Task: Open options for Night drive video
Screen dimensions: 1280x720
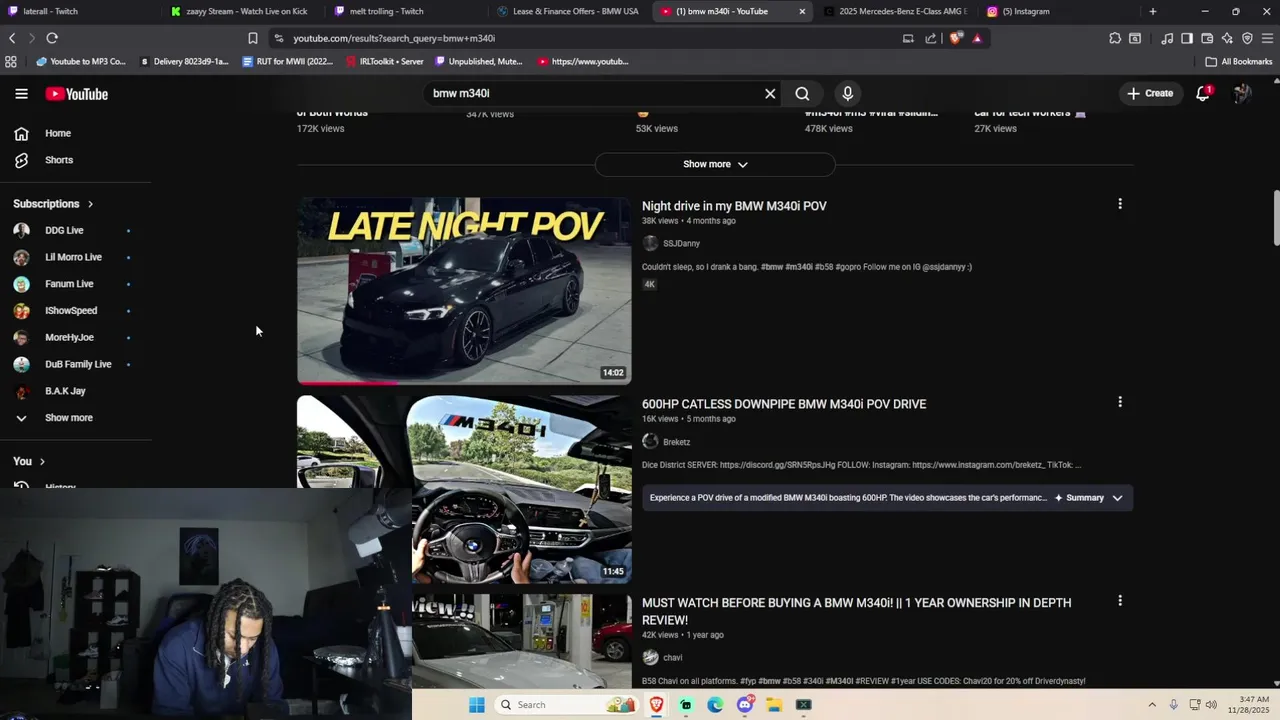Action: pyautogui.click(x=1120, y=204)
